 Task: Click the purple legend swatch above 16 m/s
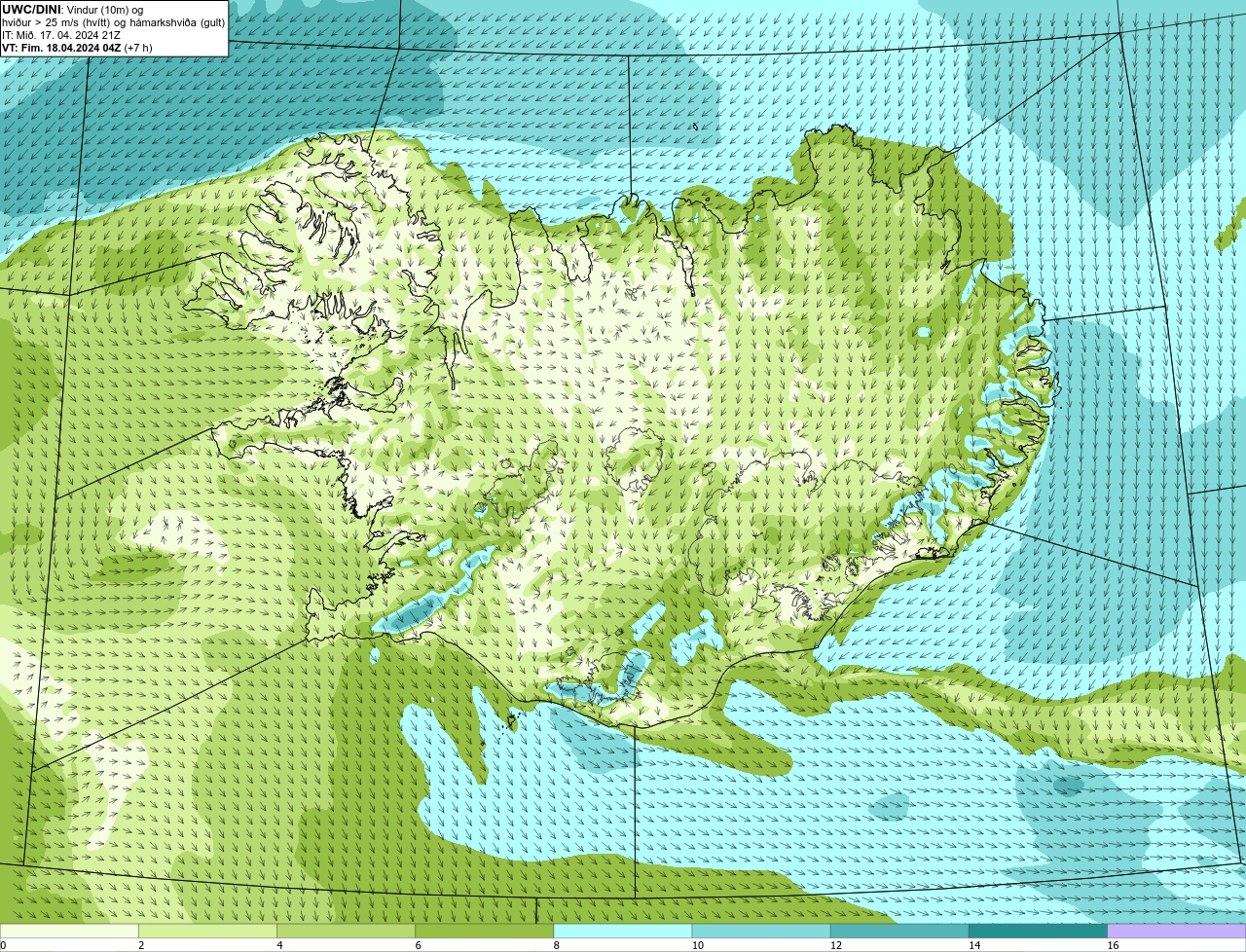(x=1177, y=931)
